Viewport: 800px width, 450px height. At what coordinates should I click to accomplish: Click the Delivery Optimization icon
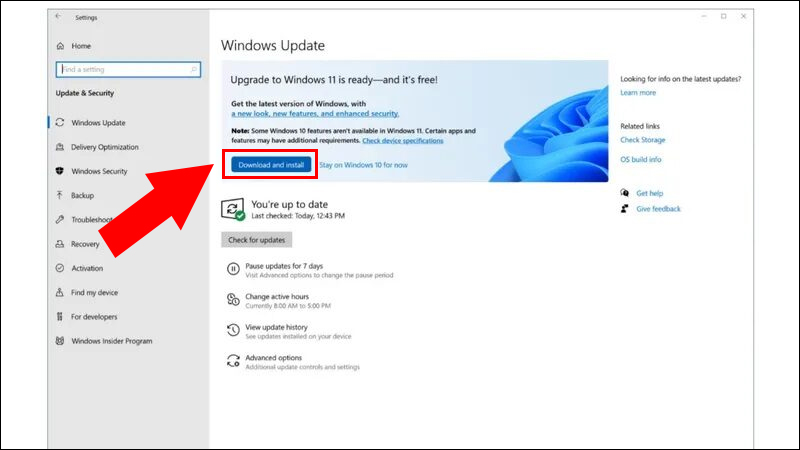pyautogui.click(x=60, y=147)
